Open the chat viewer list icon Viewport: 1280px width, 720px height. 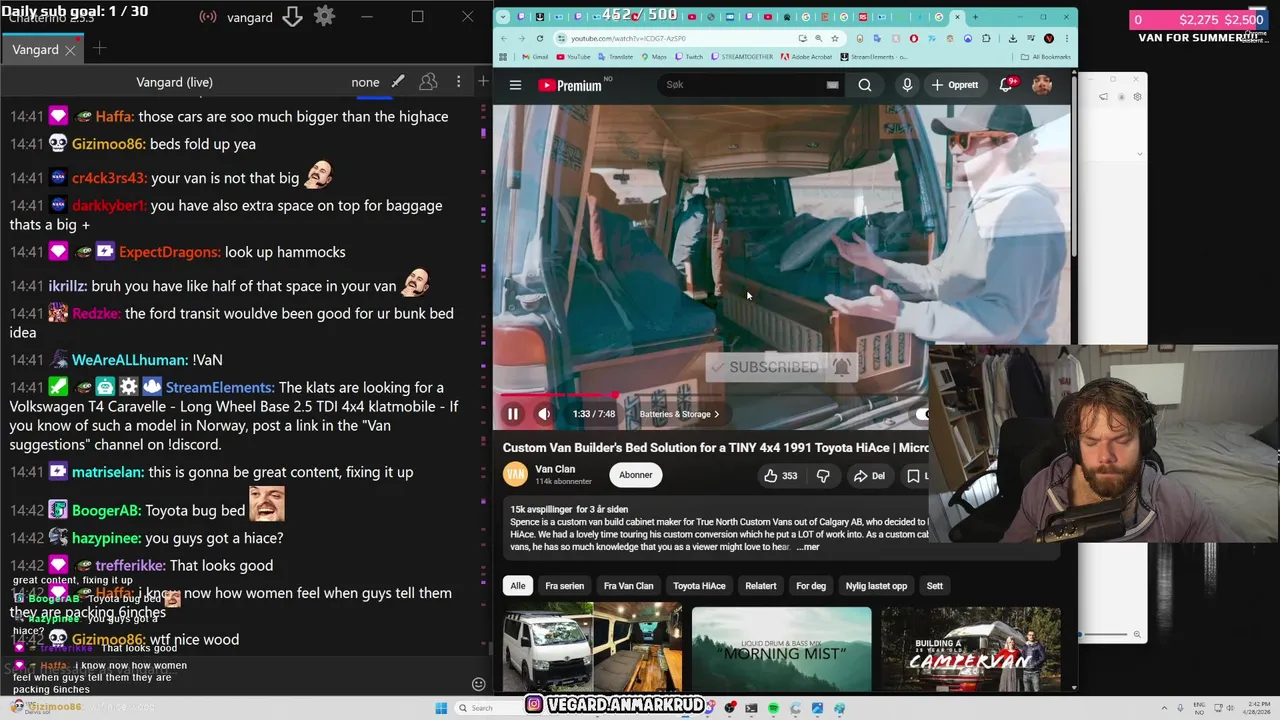(428, 82)
